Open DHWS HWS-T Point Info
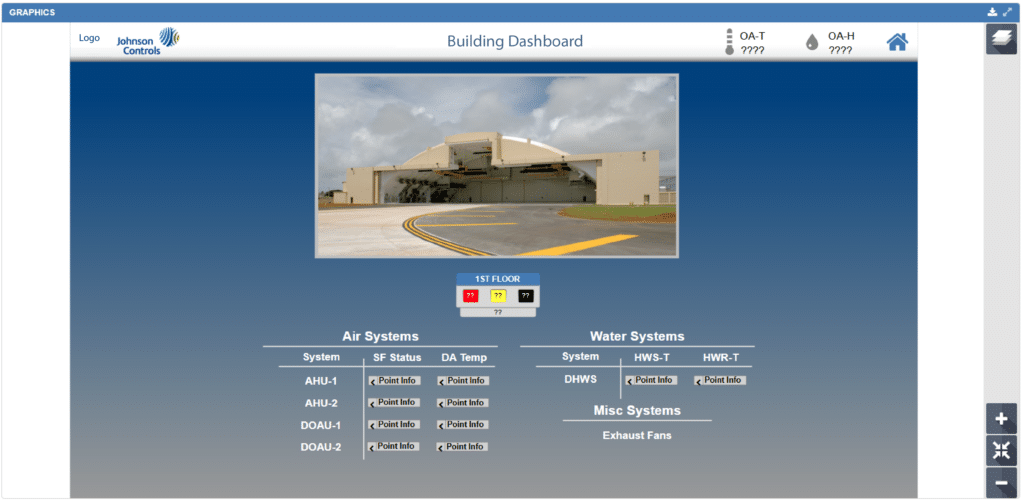The image size is (1024, 502). (651, 380)
